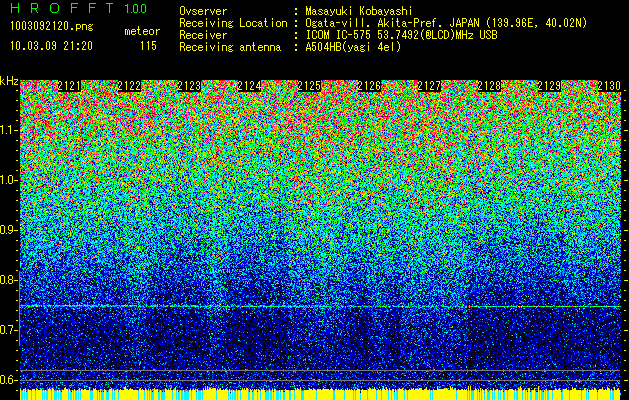Click the 2129 time marker

(549, 86)
